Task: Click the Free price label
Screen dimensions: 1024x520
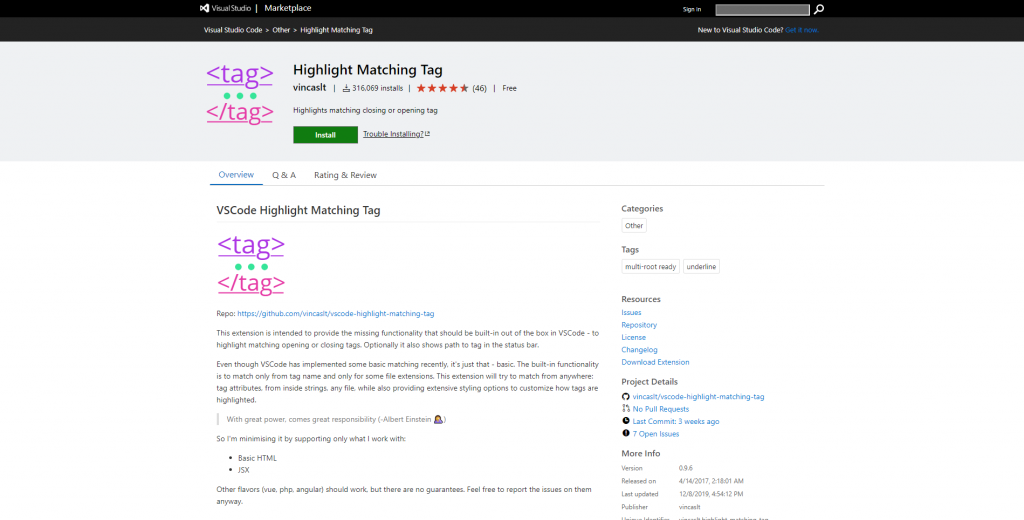Action: click(509, 88)
